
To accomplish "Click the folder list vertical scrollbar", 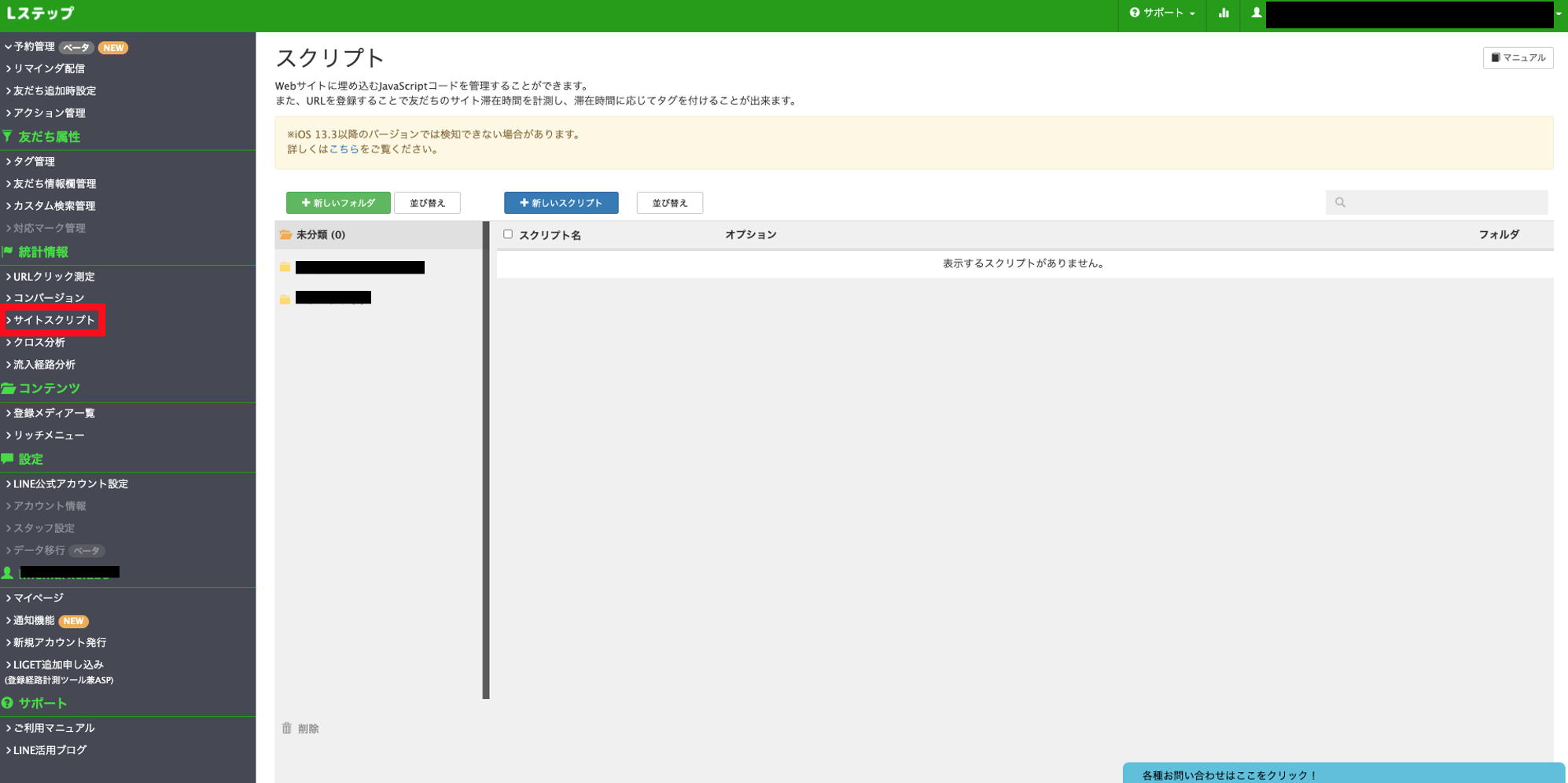I will coord(486,460).
